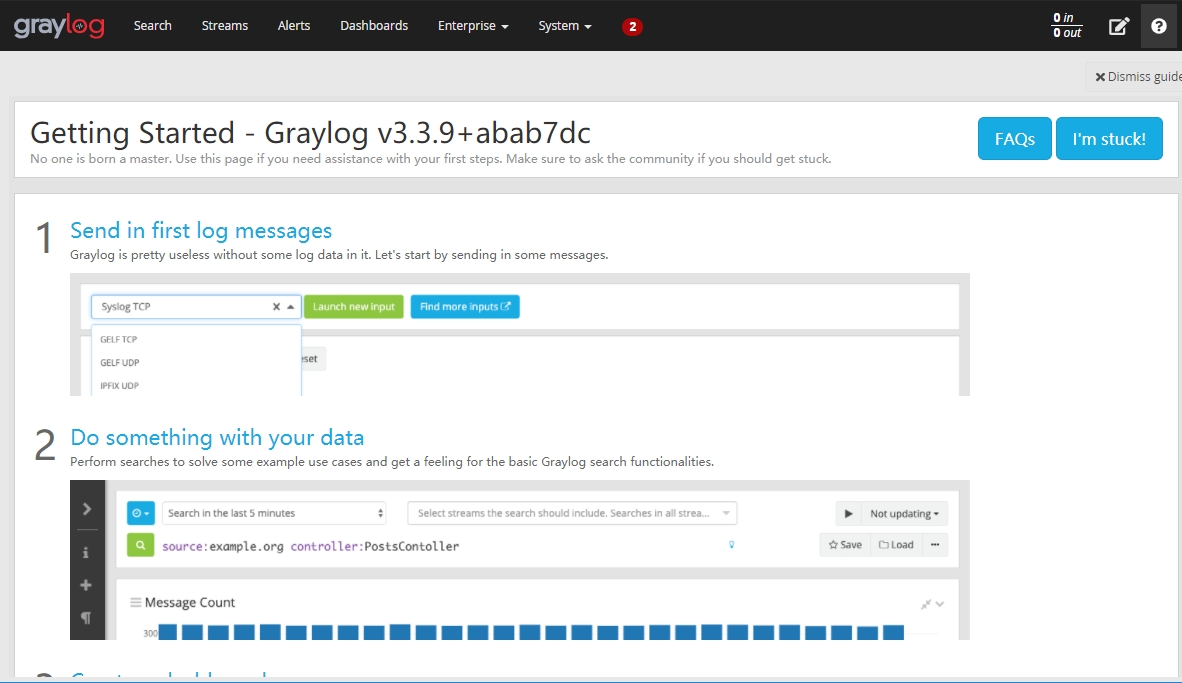Screen dimensions: 1182x683
Task: Click the help question mark icon
Action: coord(1159,26)
